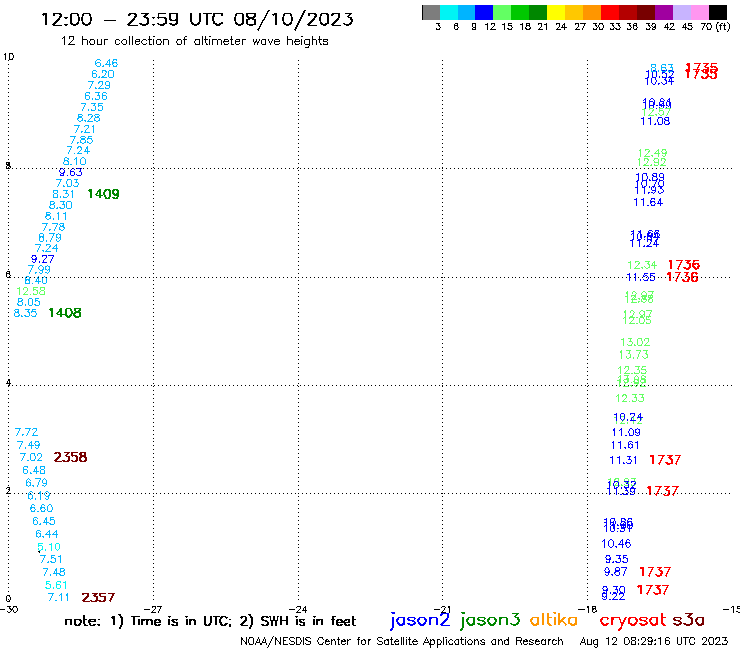Click the time range title 12:00 – 23:59 UTC
This screenshot has width=740, height=650.
tap(197, 19)
